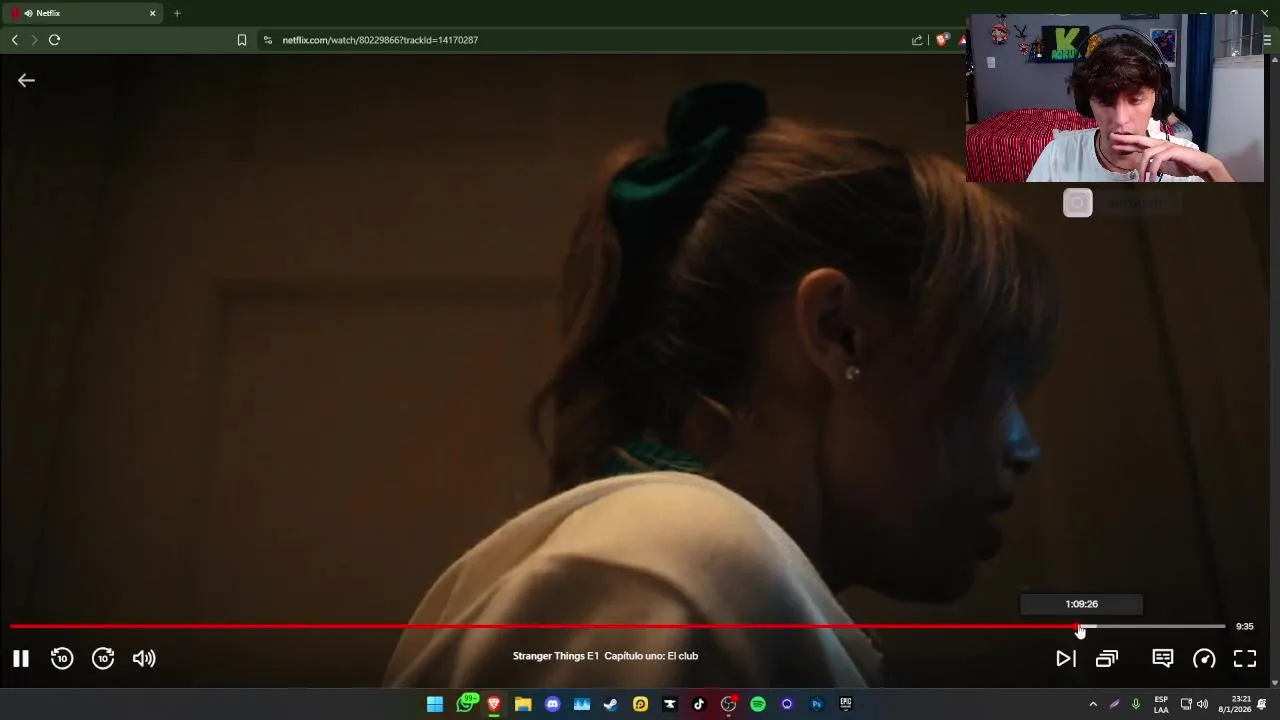Image resolution: width=1280 pixels, height=720 pixels.
Task: Click the page vertical scrollbar down arrow
Action: pyautogui.click(x=1274, y=683)
